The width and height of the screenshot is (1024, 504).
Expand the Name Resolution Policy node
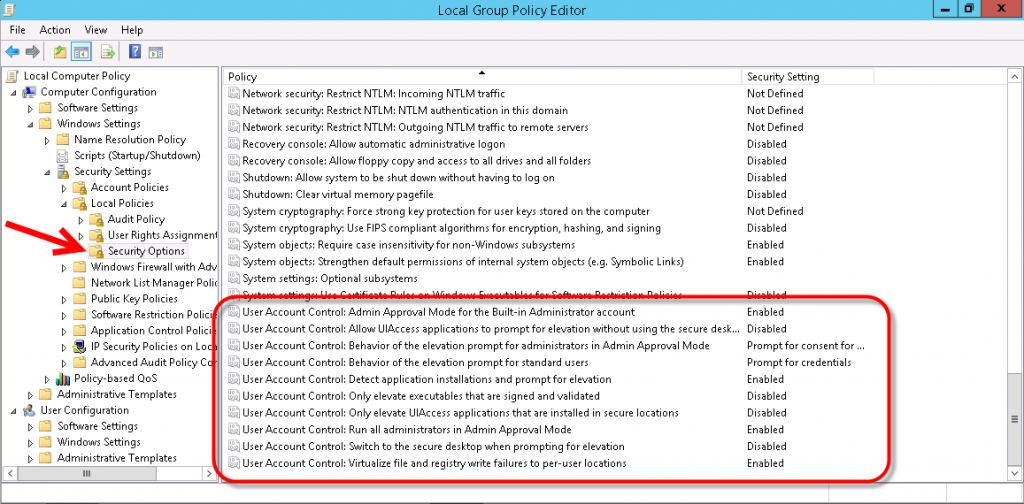pos(47,140)
